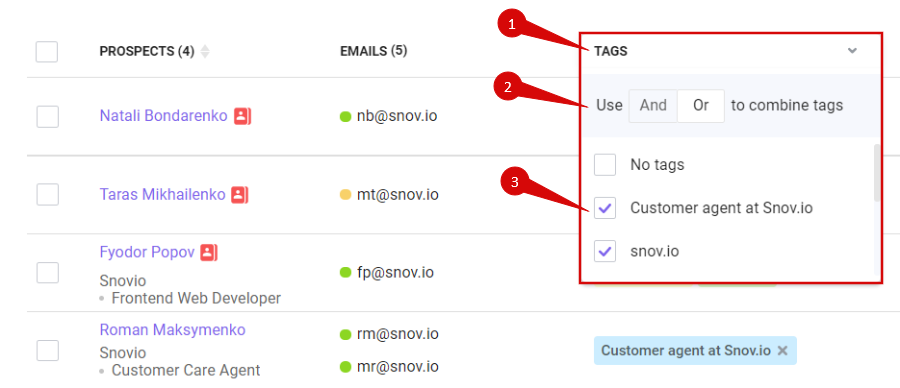
Task: Click email fp@snov.io
Action: (395, 272)
